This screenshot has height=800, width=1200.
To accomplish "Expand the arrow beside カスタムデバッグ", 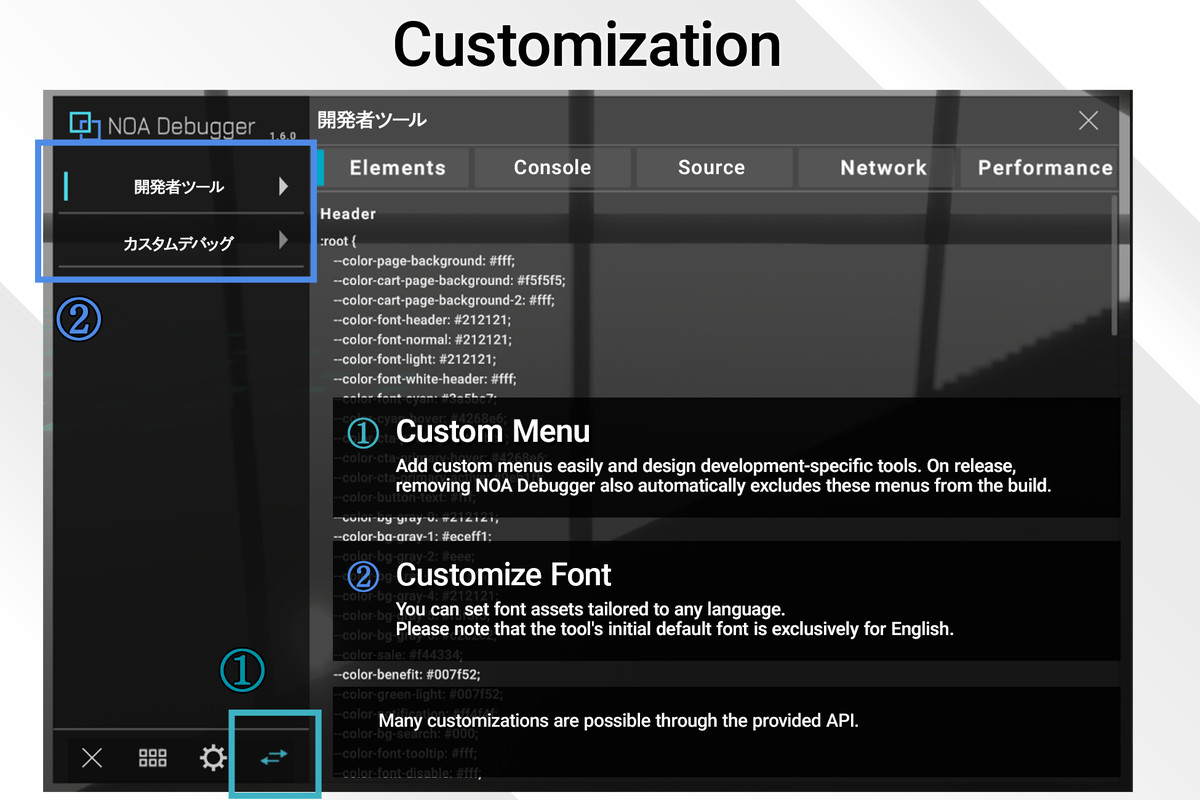I will [283, 241].
